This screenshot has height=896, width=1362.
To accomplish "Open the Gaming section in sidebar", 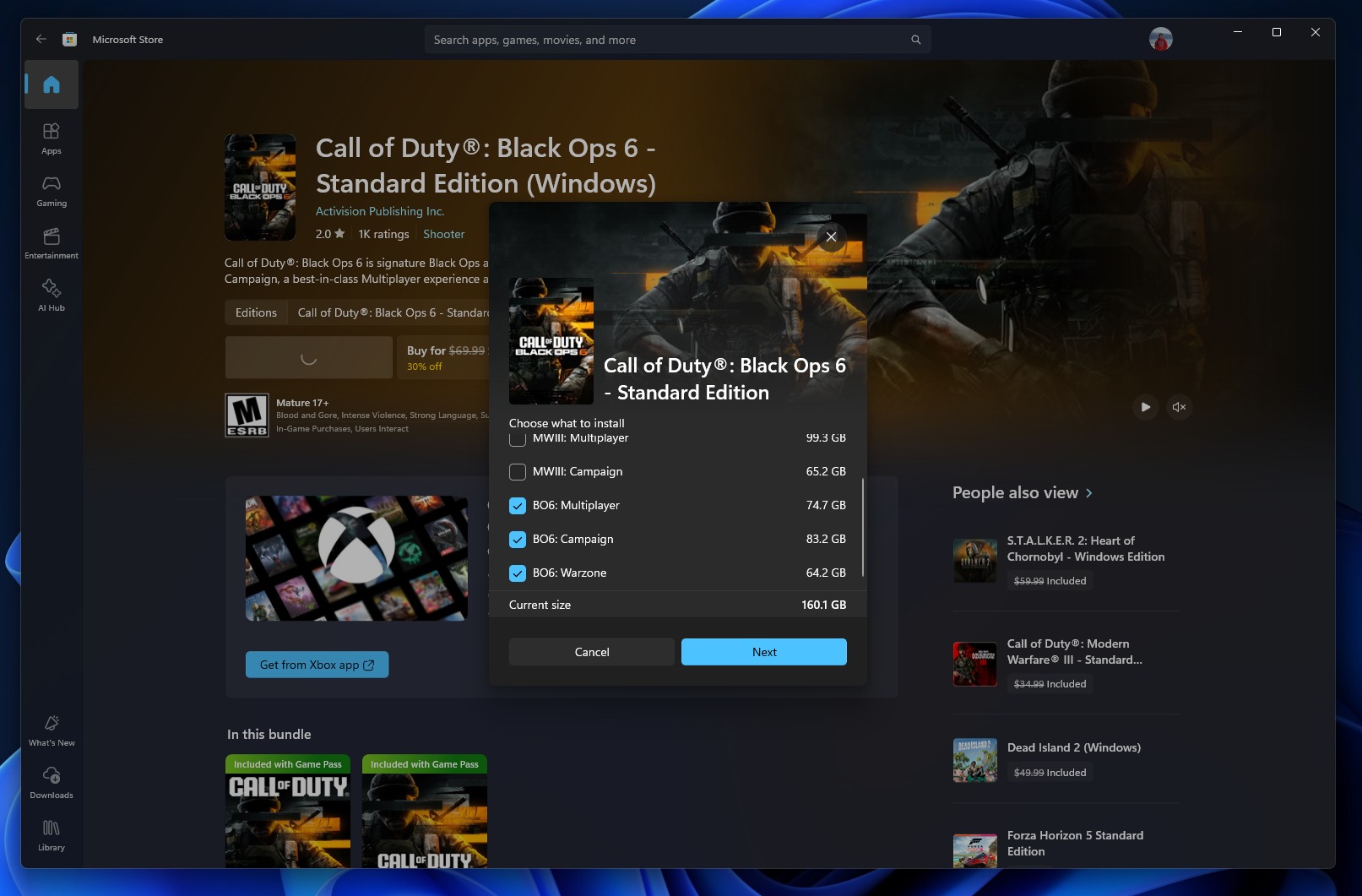I will point(52,191).
